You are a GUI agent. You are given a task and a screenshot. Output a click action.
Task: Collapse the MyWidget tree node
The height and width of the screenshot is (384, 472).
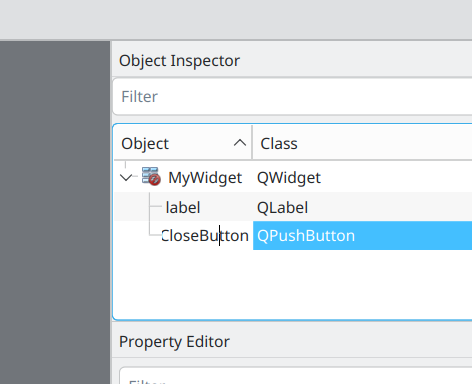[x=126, y=177]
